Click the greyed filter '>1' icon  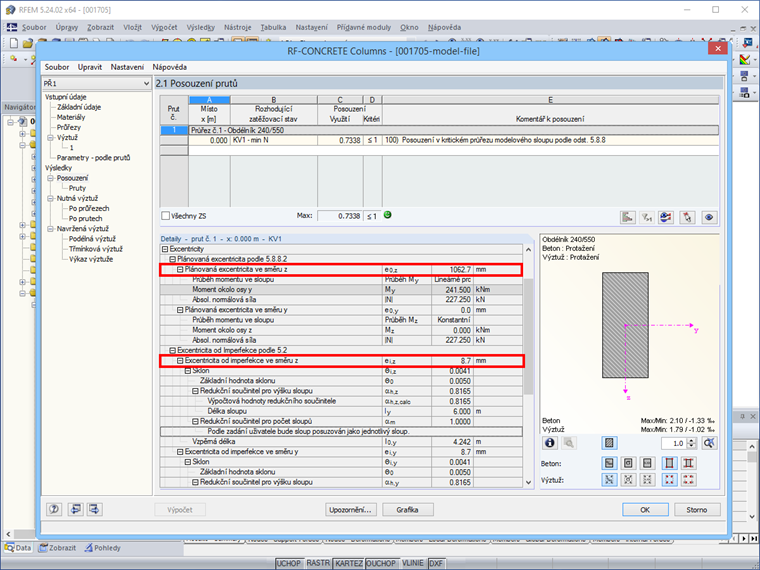pyautogui.click(x=647, y=217)
